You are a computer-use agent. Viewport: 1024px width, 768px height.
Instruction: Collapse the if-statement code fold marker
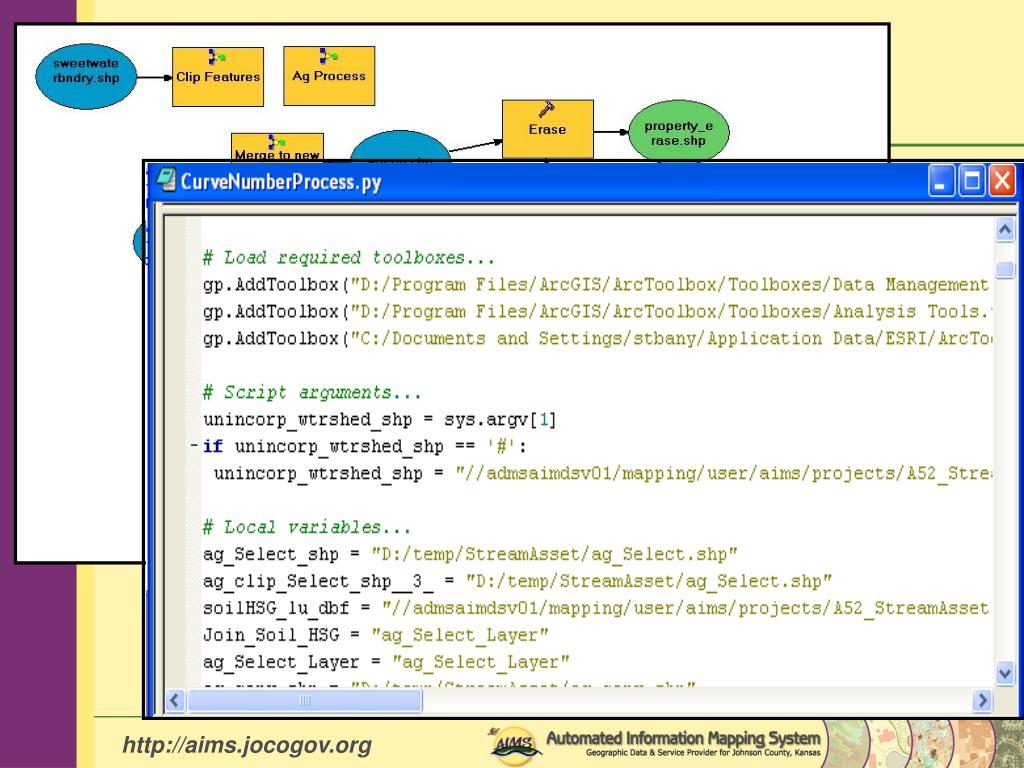click(193, 446)
